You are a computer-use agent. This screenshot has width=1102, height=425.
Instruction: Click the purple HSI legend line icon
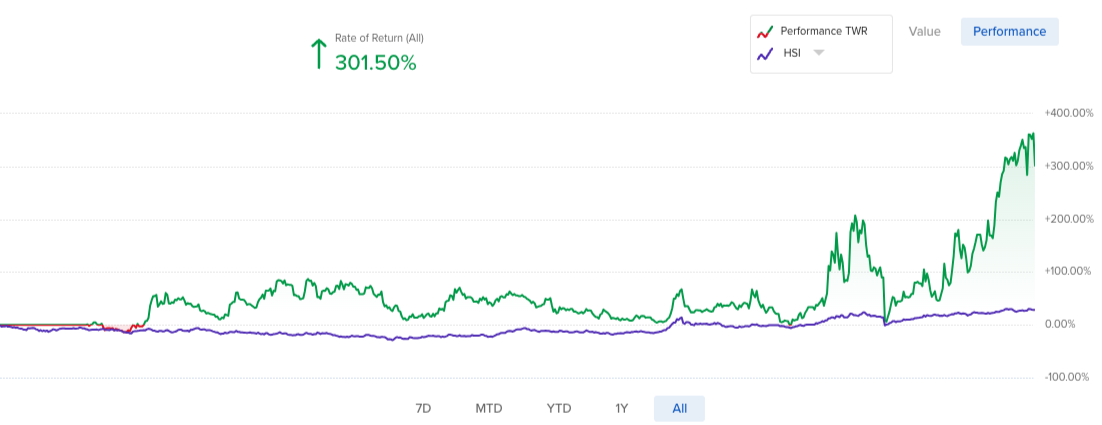[x=765, y=54]
